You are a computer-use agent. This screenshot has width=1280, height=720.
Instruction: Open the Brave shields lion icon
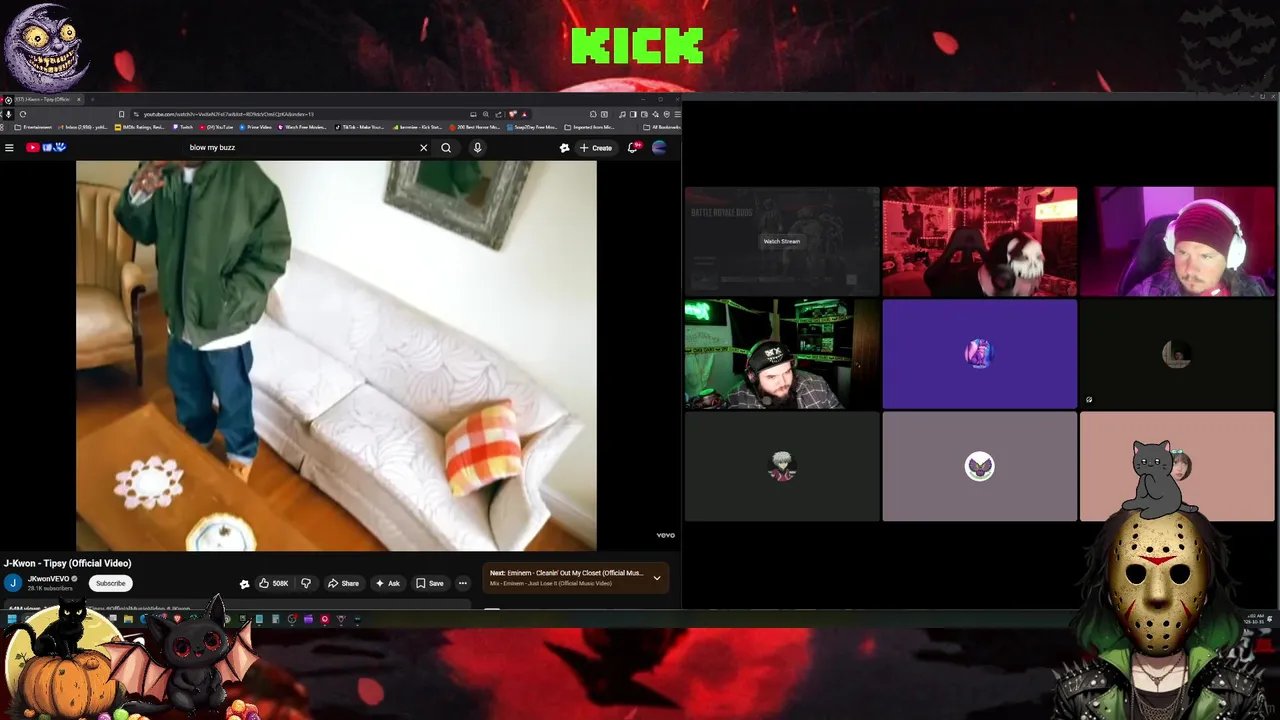tap(513, 114)
